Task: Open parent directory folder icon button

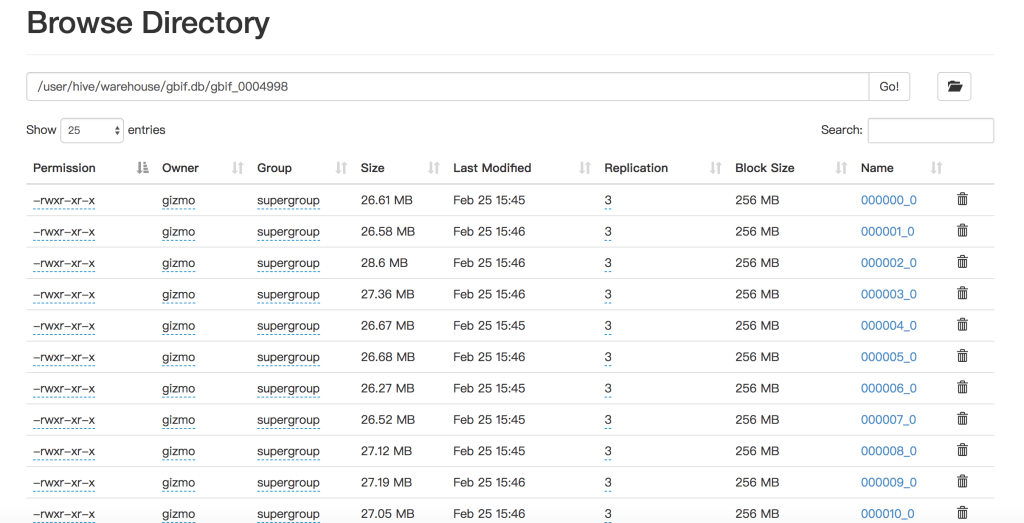Action: (x=954, y=87)
